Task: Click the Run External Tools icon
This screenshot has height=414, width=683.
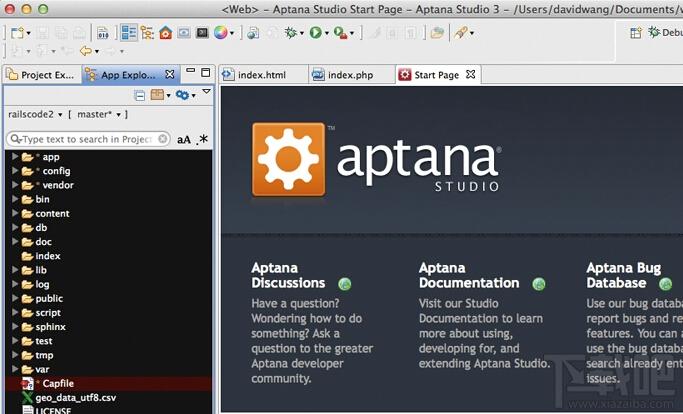Action: [x=340, y=33]
